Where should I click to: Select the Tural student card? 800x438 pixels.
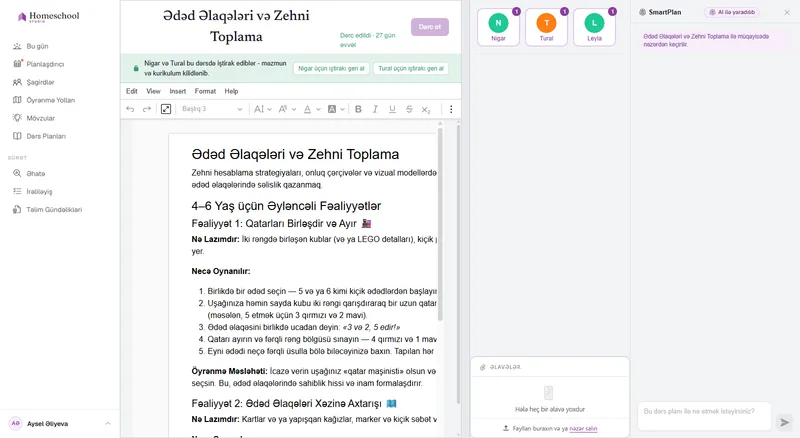[546, 28]
